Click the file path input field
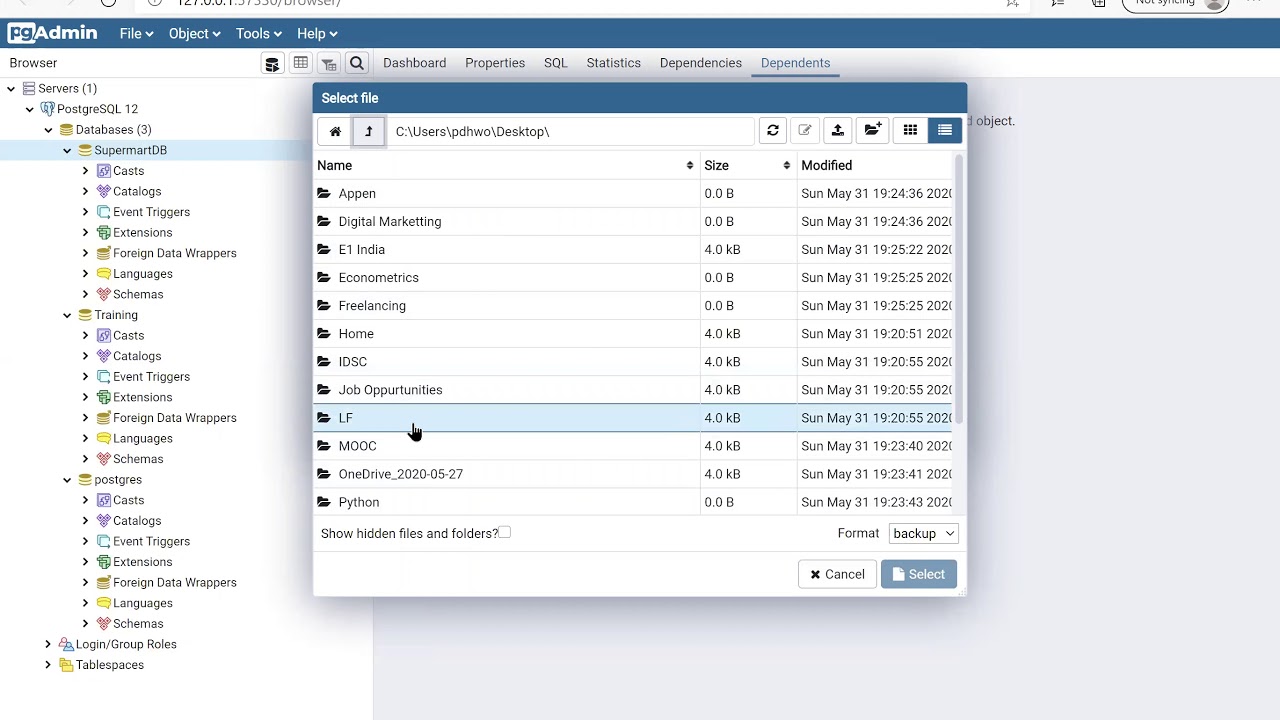 (571, 131)
